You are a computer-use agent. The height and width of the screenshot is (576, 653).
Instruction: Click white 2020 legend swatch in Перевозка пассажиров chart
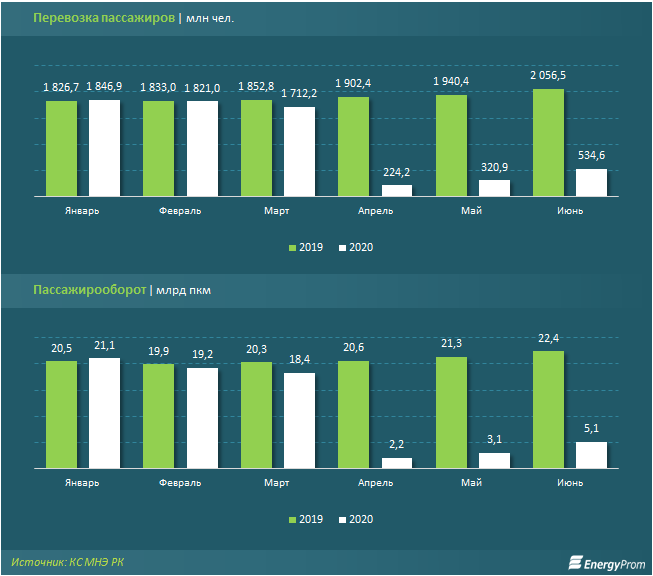(343, 247)
